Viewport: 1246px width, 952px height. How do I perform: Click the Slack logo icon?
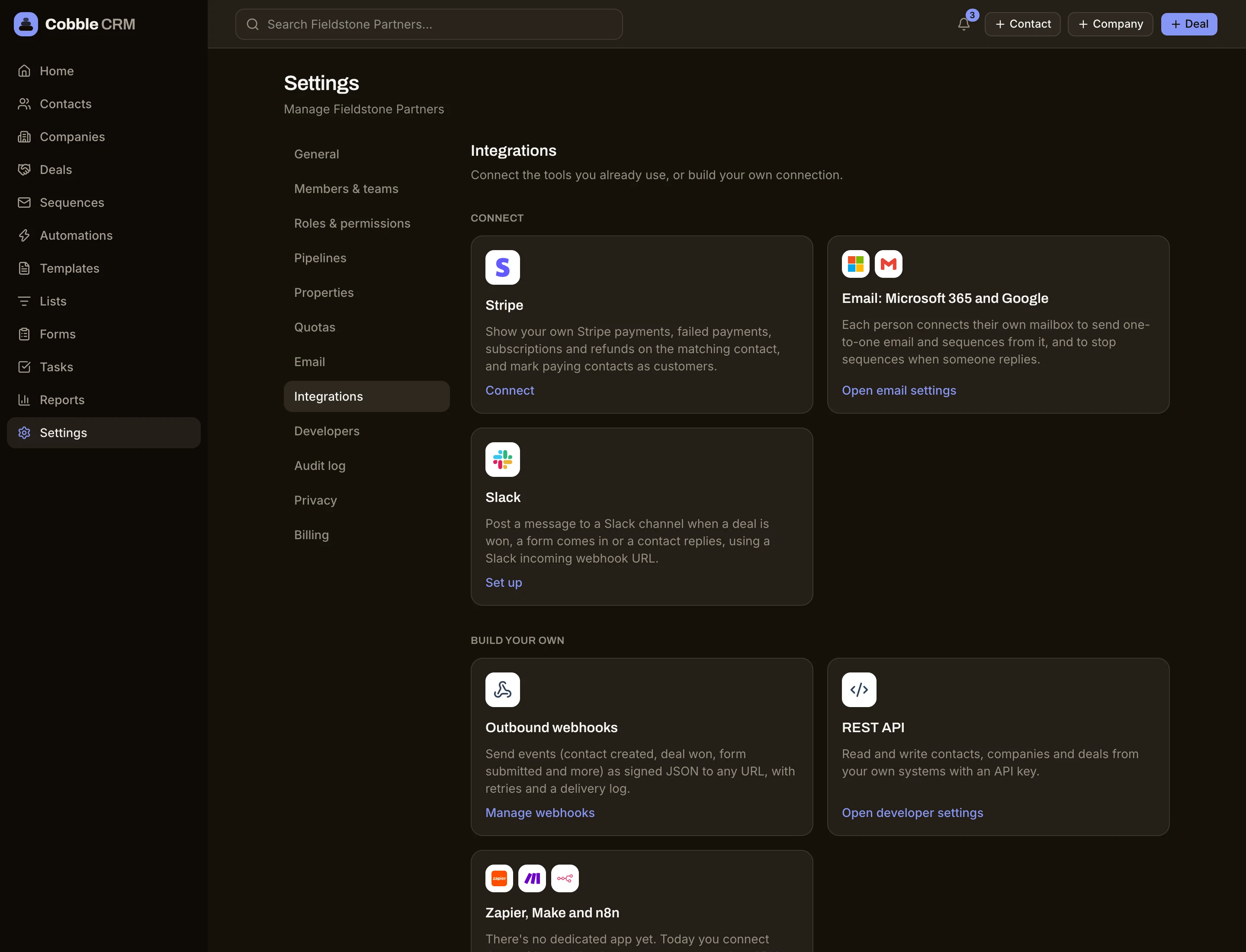503,460
